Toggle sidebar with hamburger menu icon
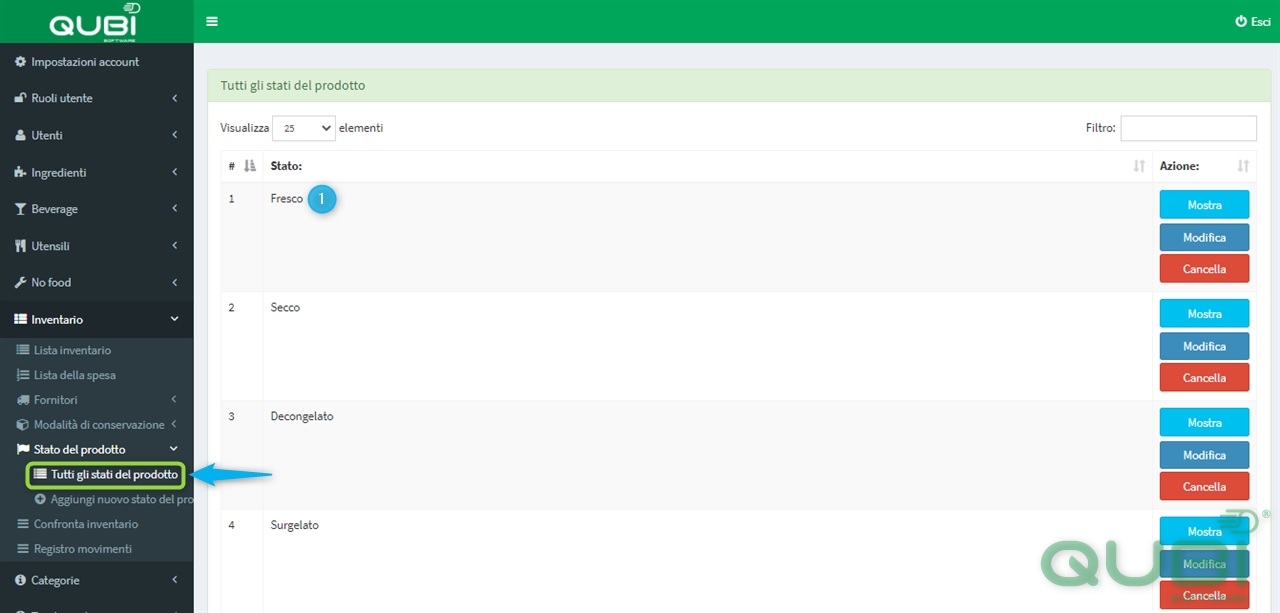The image size is (1280, 613). tap(212, 21)
